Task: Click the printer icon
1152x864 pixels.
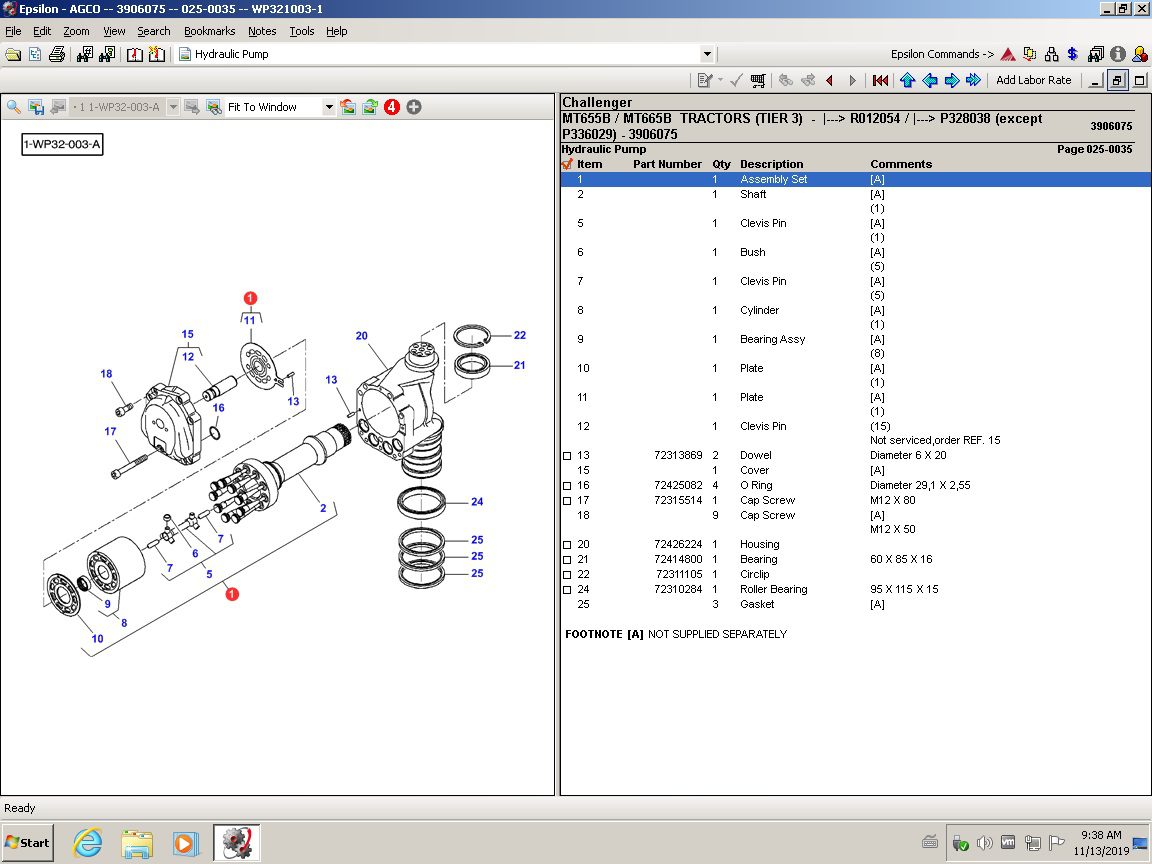Action: click(57, 54)
